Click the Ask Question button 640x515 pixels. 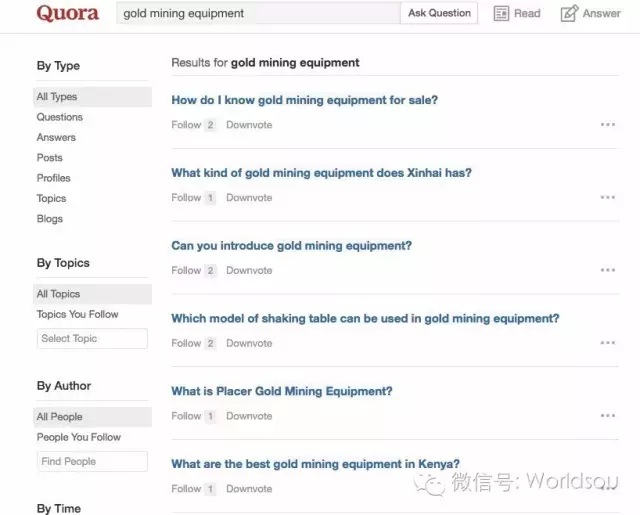439,13
